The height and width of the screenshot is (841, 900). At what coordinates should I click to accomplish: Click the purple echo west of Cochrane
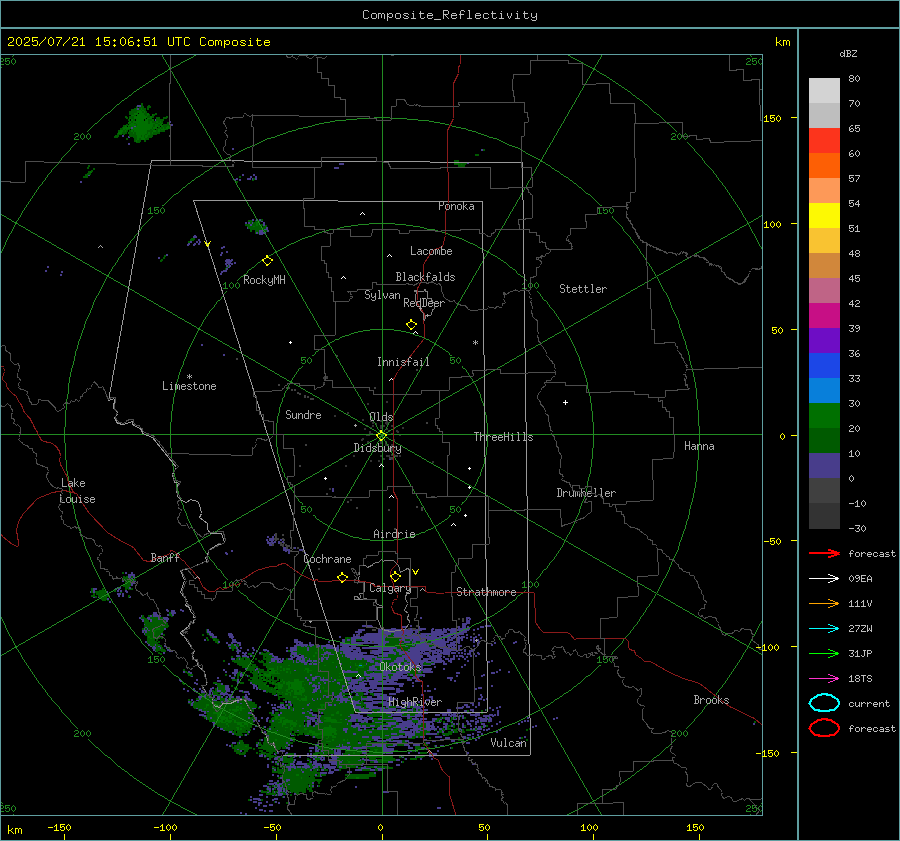(x=279, y=542)
